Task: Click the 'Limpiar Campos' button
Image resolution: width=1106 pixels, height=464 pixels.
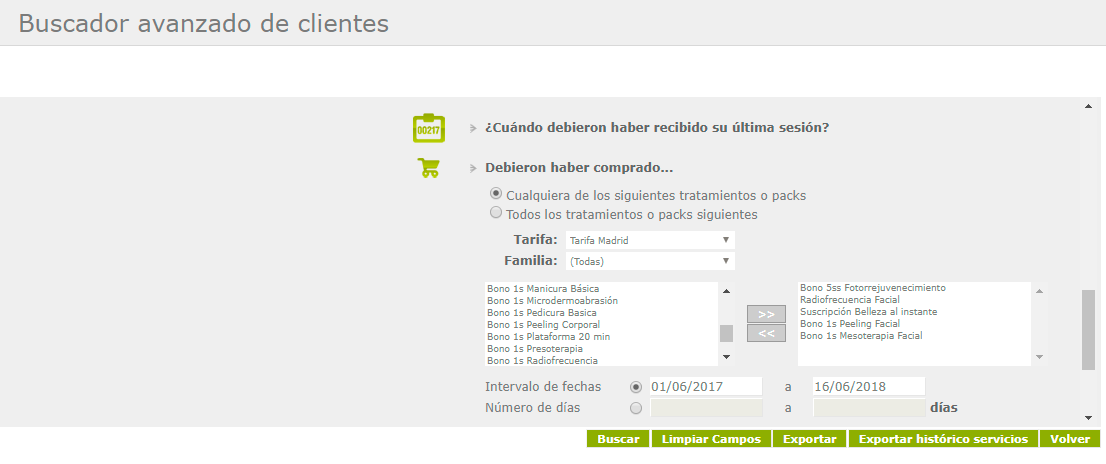Action: coord(711,439)
